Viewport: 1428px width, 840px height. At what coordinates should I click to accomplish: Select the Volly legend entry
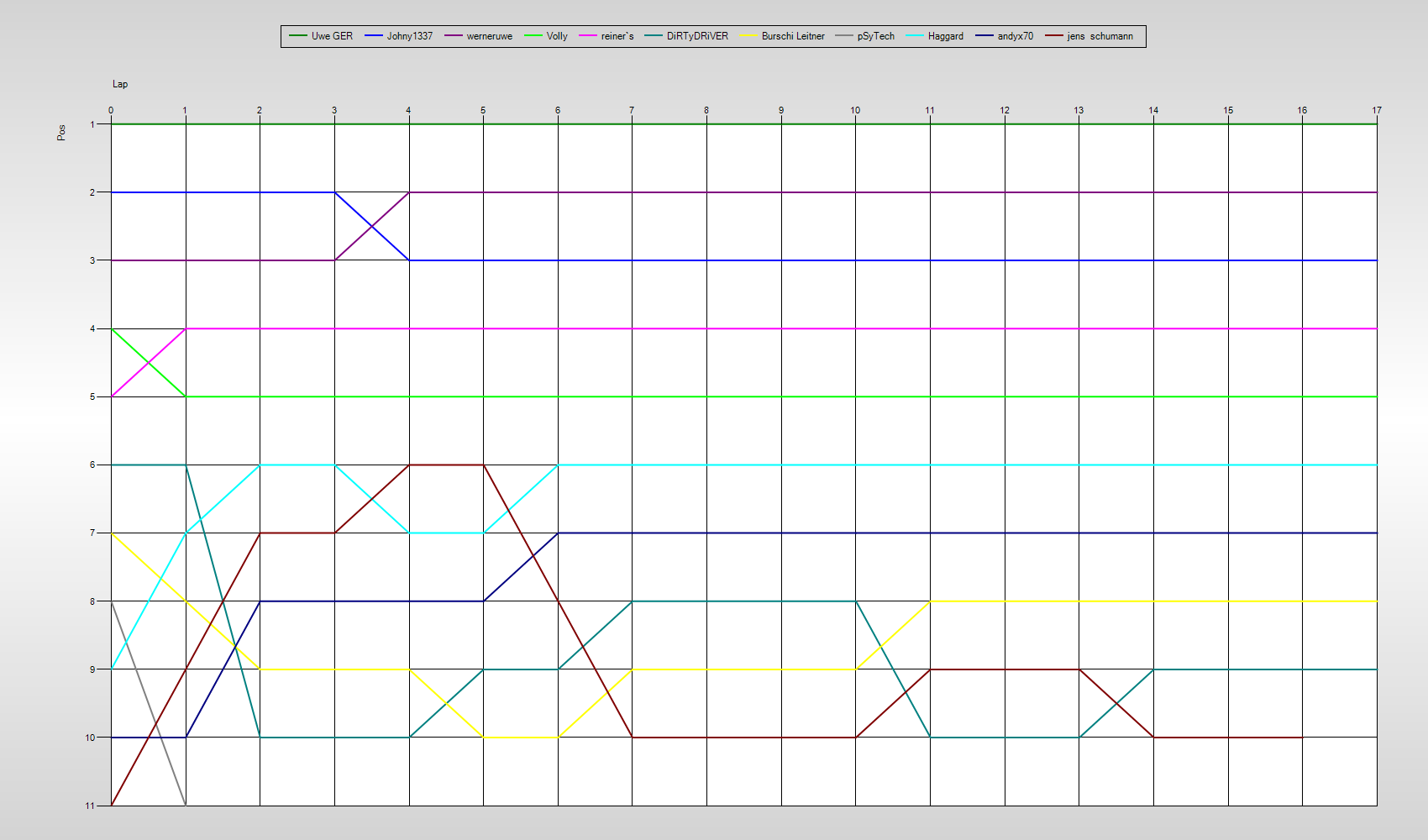pos(557,36)
